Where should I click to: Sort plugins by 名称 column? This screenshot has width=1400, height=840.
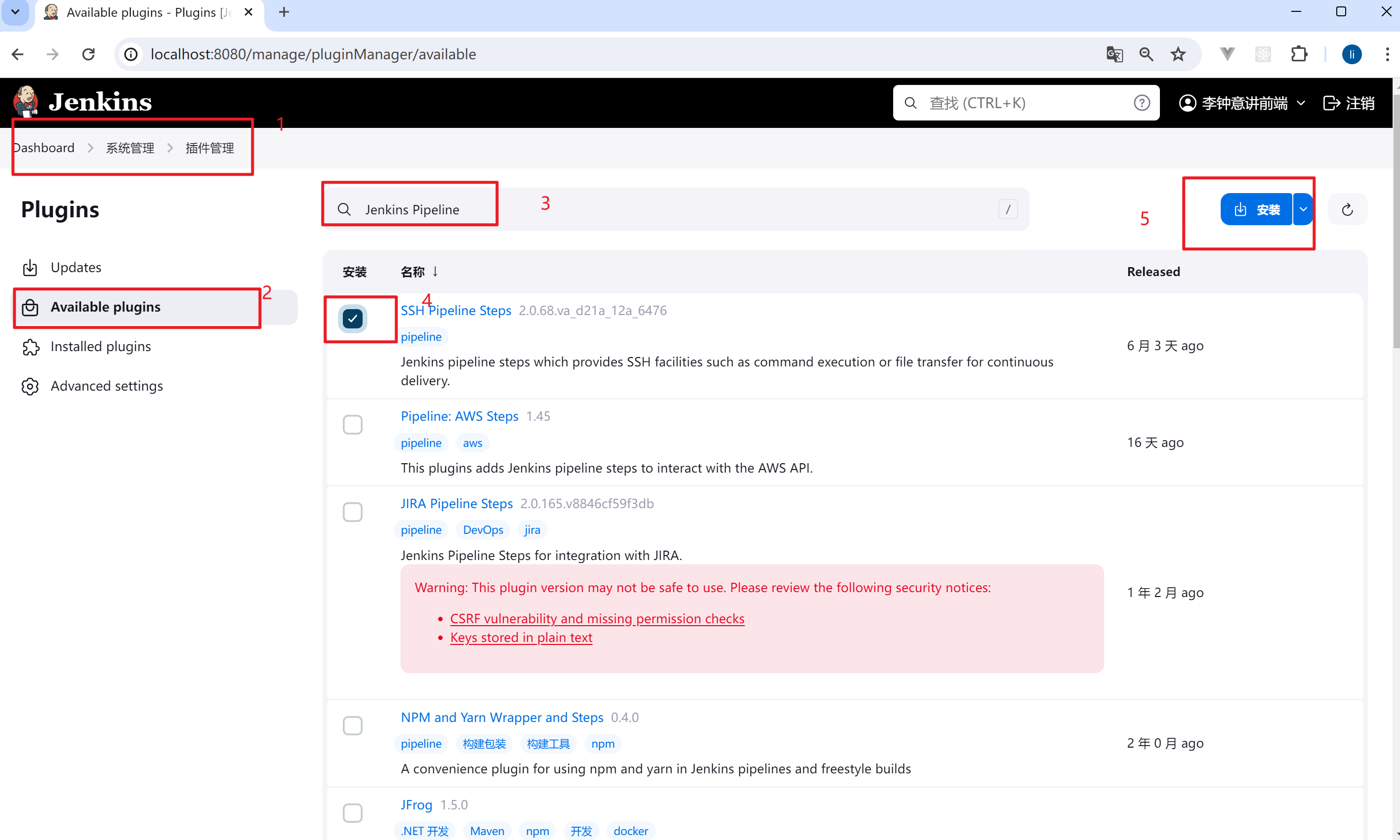click(x=419, y=272)
